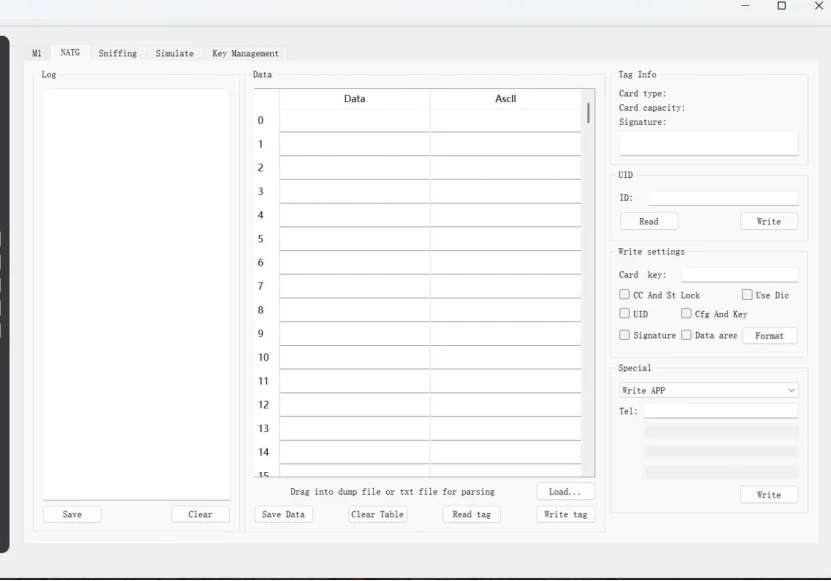Maximize the application window
Screen dimensions: 831x581
click(x=782, y=6)
